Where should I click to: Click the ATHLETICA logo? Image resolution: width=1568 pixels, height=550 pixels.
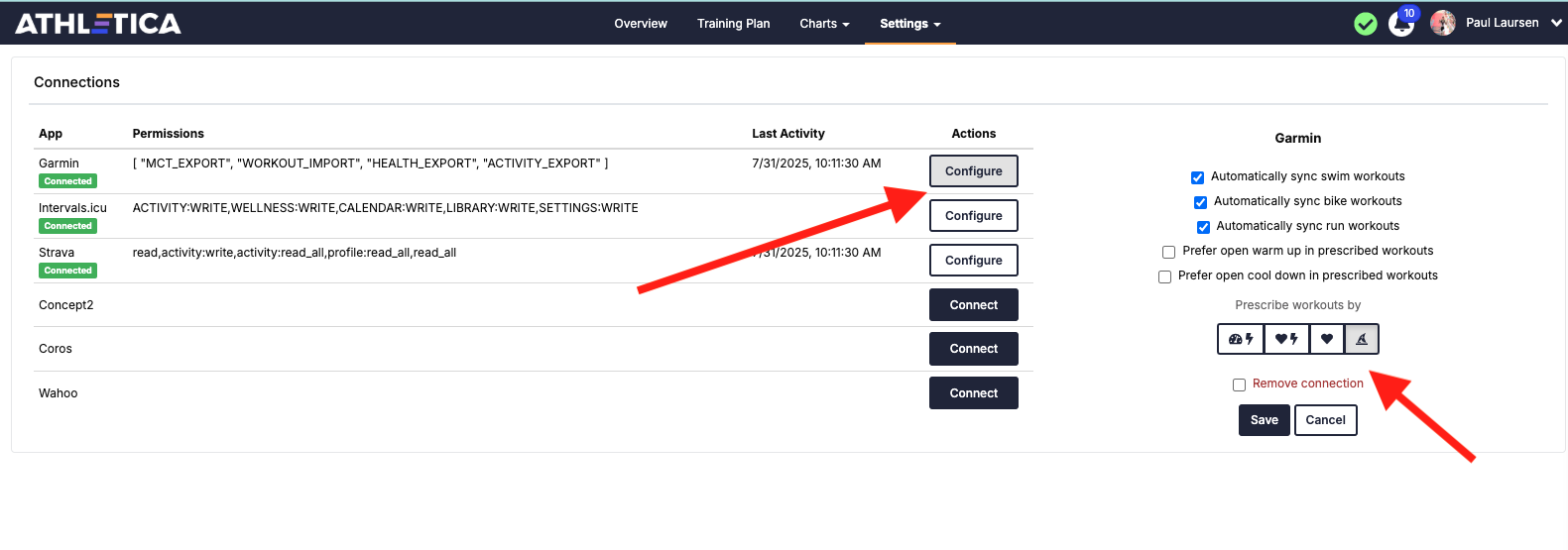(x=98, y=23)
